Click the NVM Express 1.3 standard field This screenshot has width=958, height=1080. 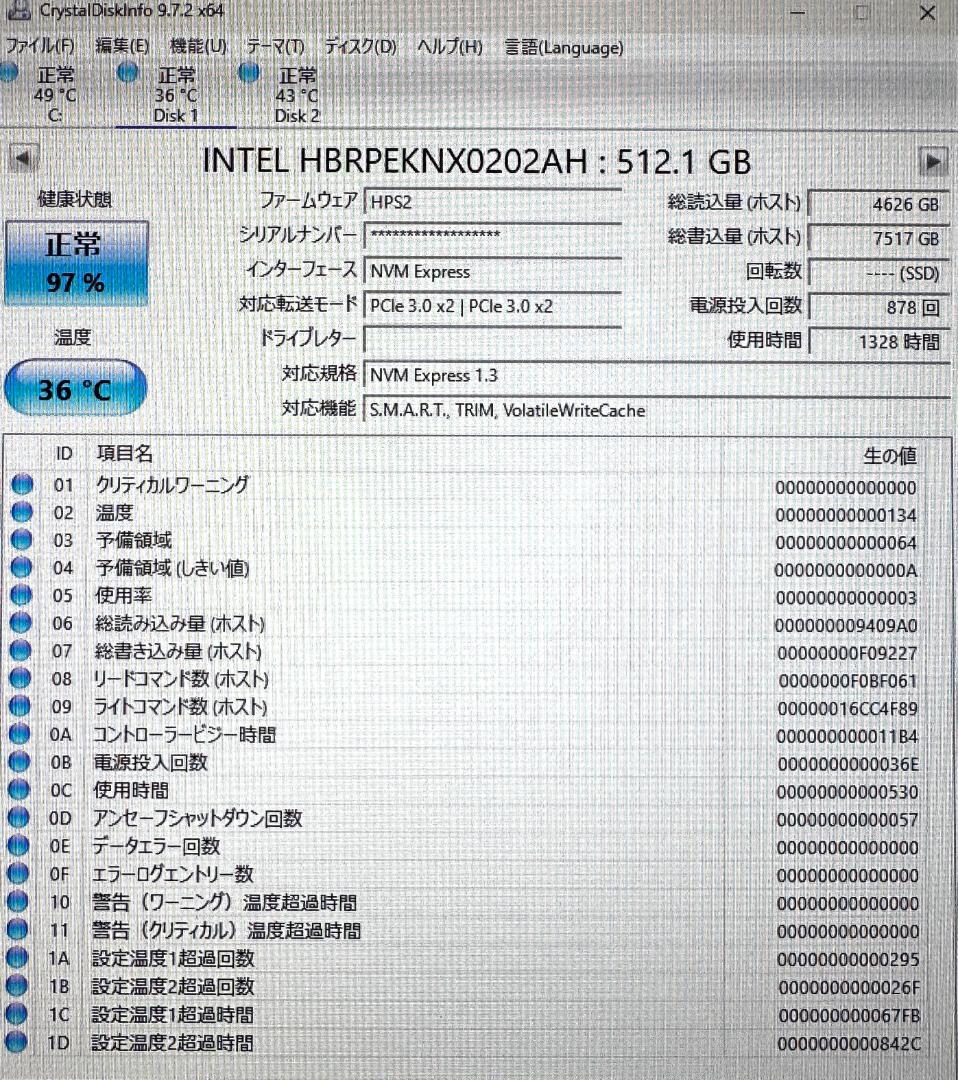(656, 375)
